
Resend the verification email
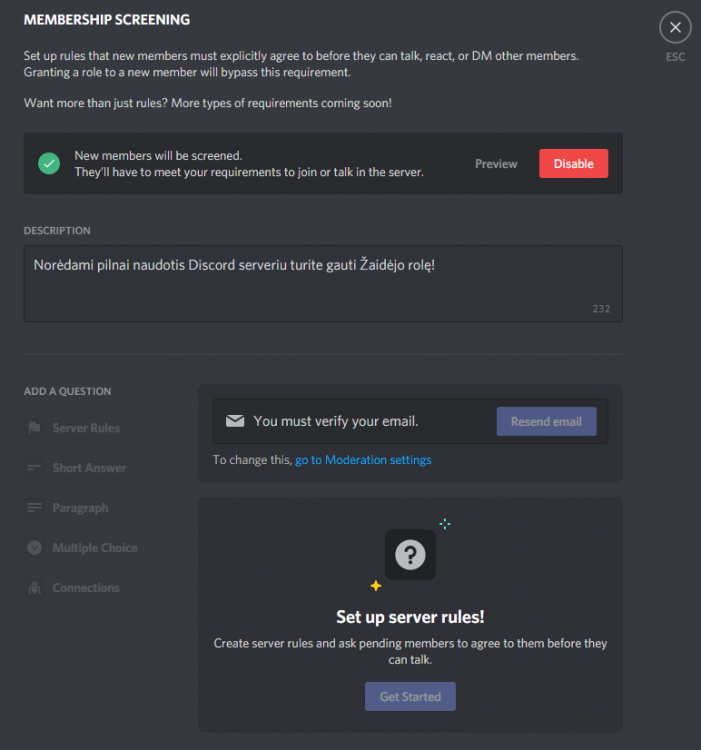(x=546, y=421)
